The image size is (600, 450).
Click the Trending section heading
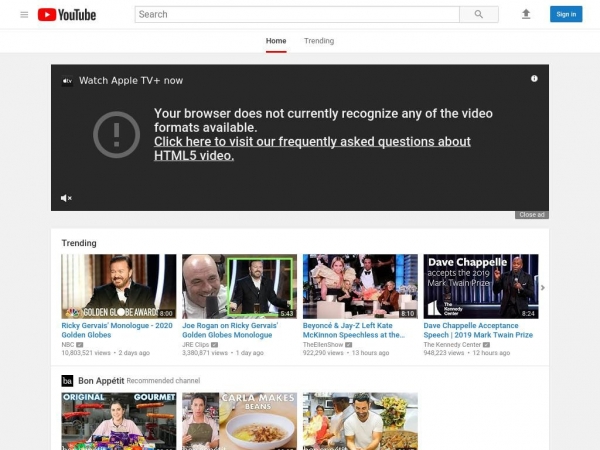pyautogui.click(x=79, y=243)
